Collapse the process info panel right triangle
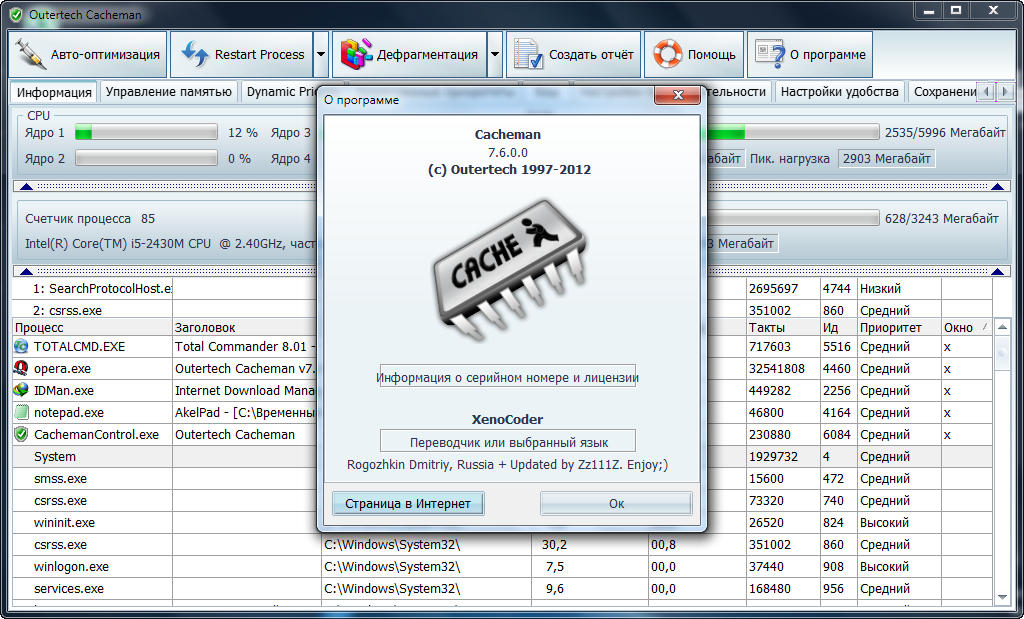This screenshot has height=619, width=1024. (x=997, y=271)
